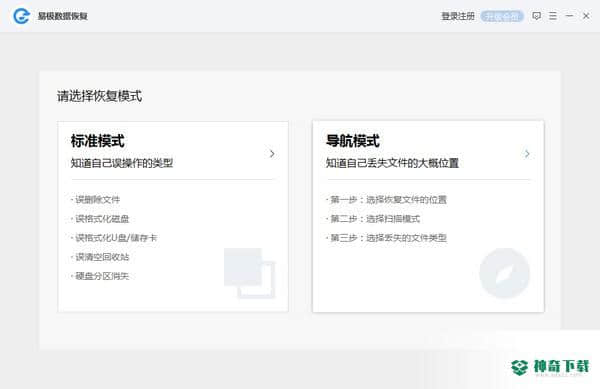Viewport: 600px width, 389px height.
Task: Click the compass icon in 导航模式 card
Action: tap(504, 273)
